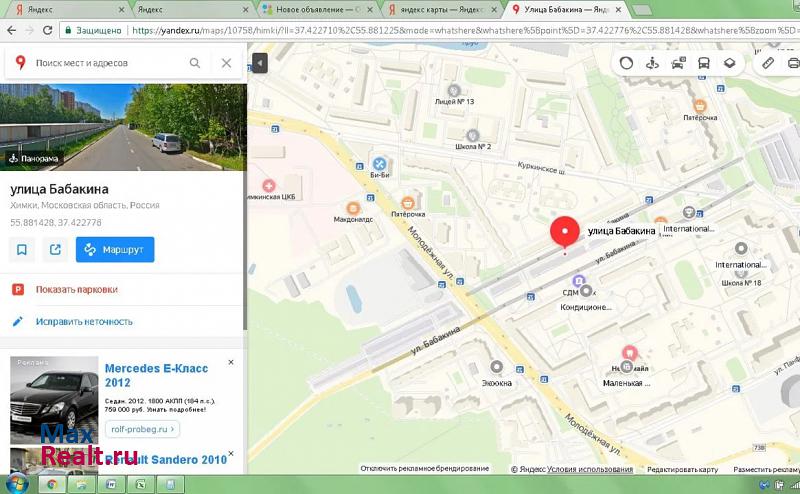Show parking cameras layer icon
The height and width of the screenshot is (494, 800).
pyautogui.click(x=678, y=62)
